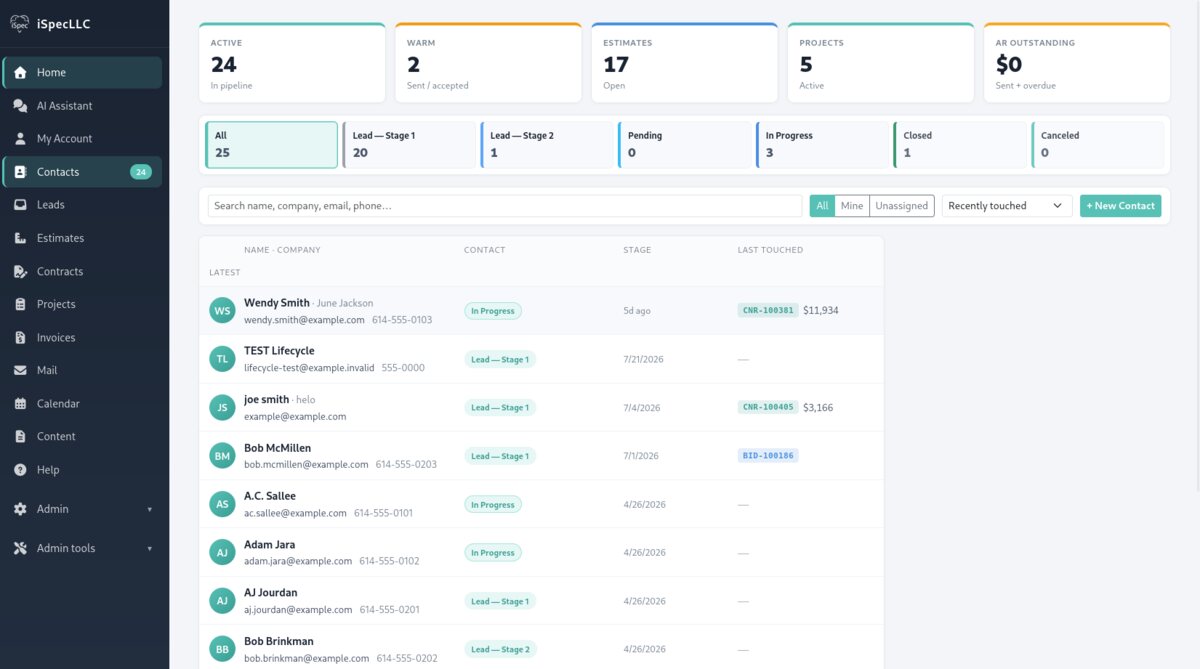Click the Home house icon in sidebar

[20, 73]
